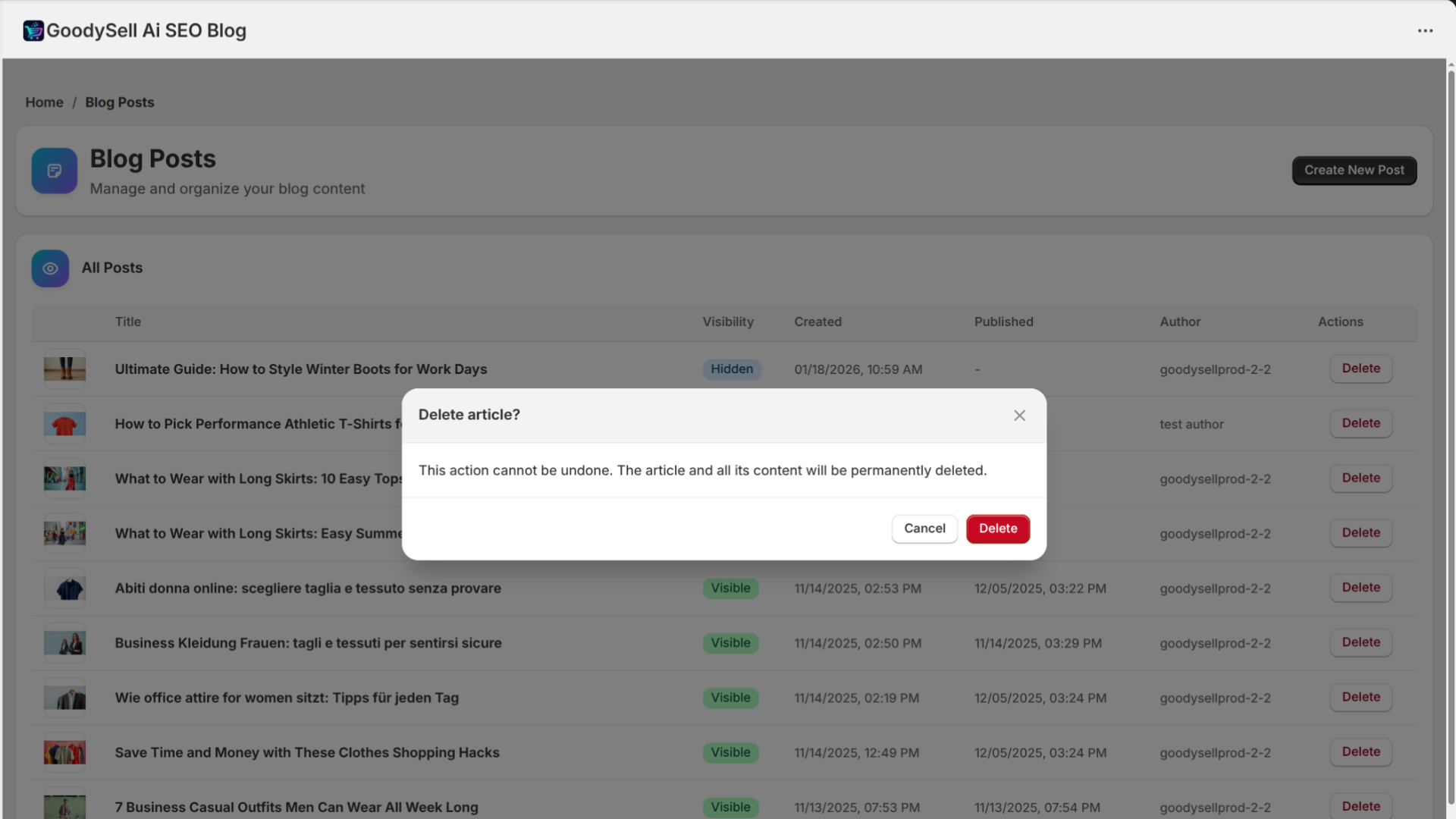The image size is (1456, 819).
Task: Sort posts by the Created column header
Action: click(x=817, y=322)
